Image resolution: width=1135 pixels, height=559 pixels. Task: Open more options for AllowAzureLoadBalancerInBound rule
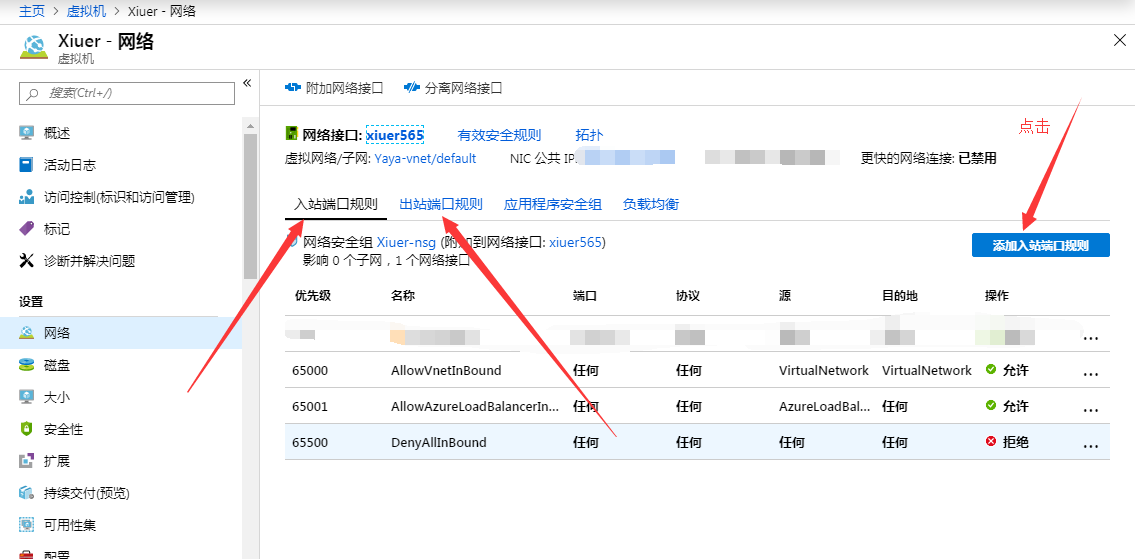1090,410
